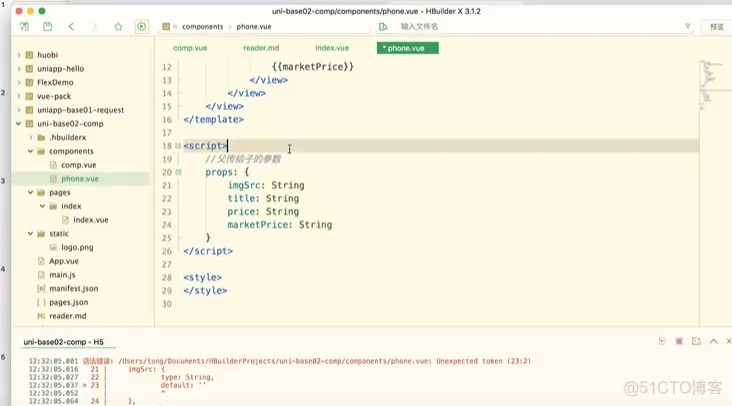Click the file name search input
Screen dimensions: 732x406
(537, 27)
